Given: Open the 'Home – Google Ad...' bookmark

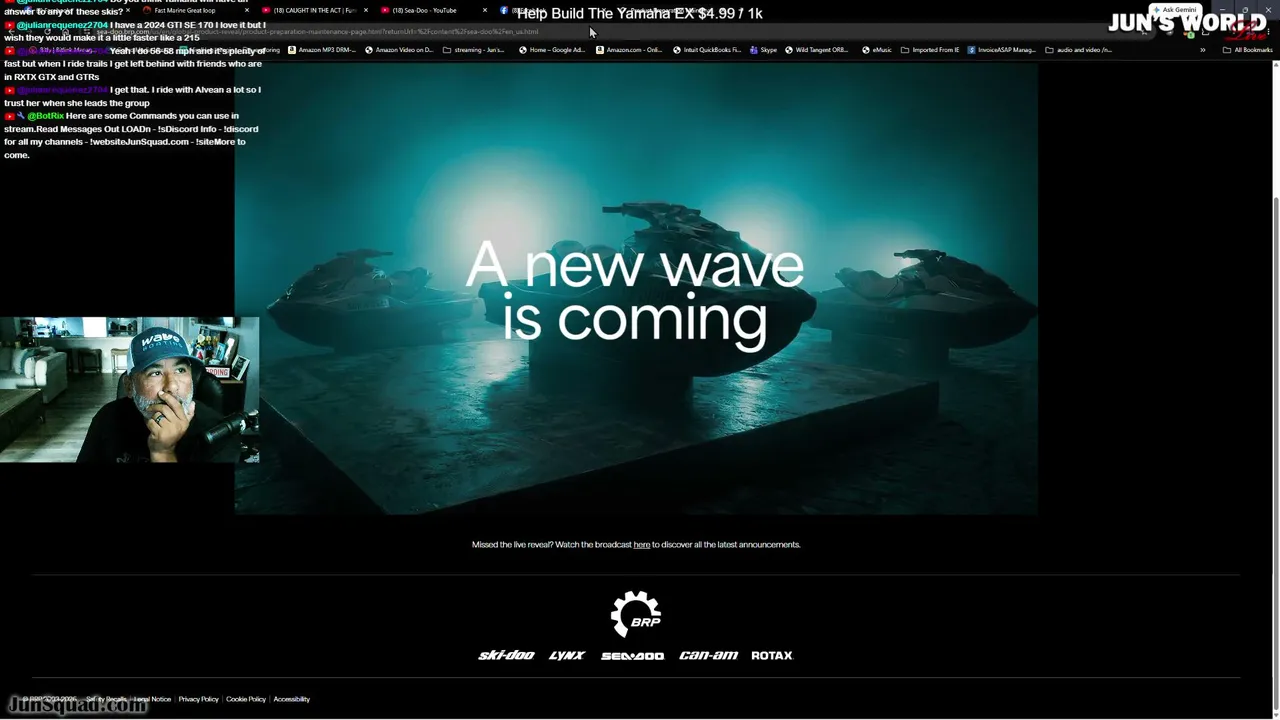Looking at the screenshot, I should 553,50.
